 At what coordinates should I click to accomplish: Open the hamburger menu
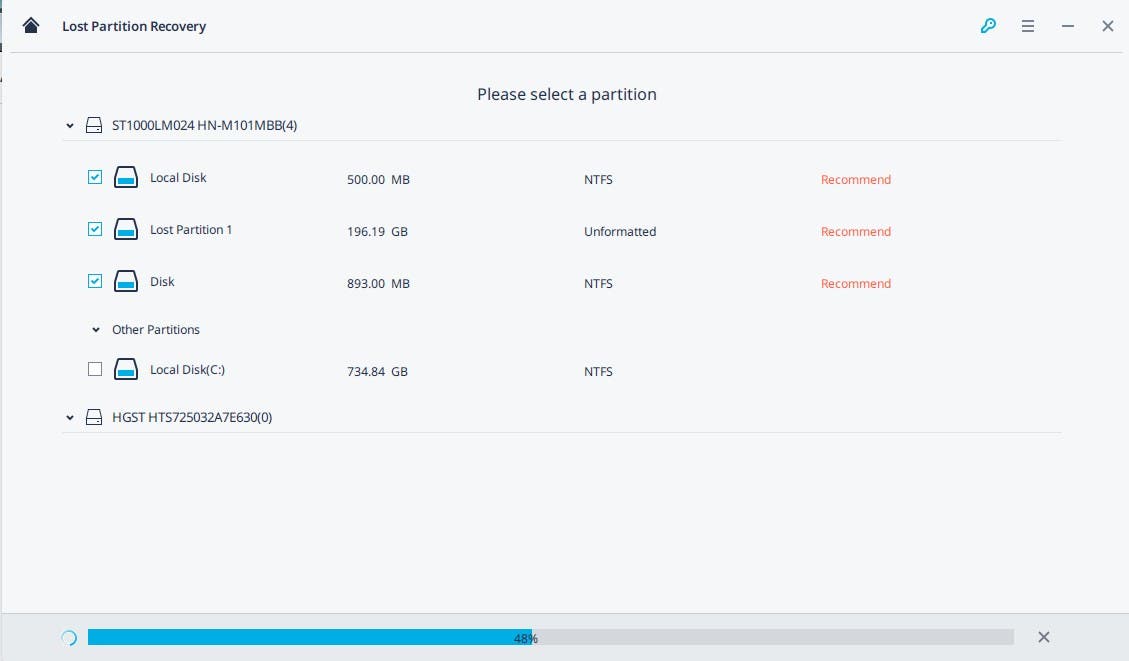click(1027, 26)
